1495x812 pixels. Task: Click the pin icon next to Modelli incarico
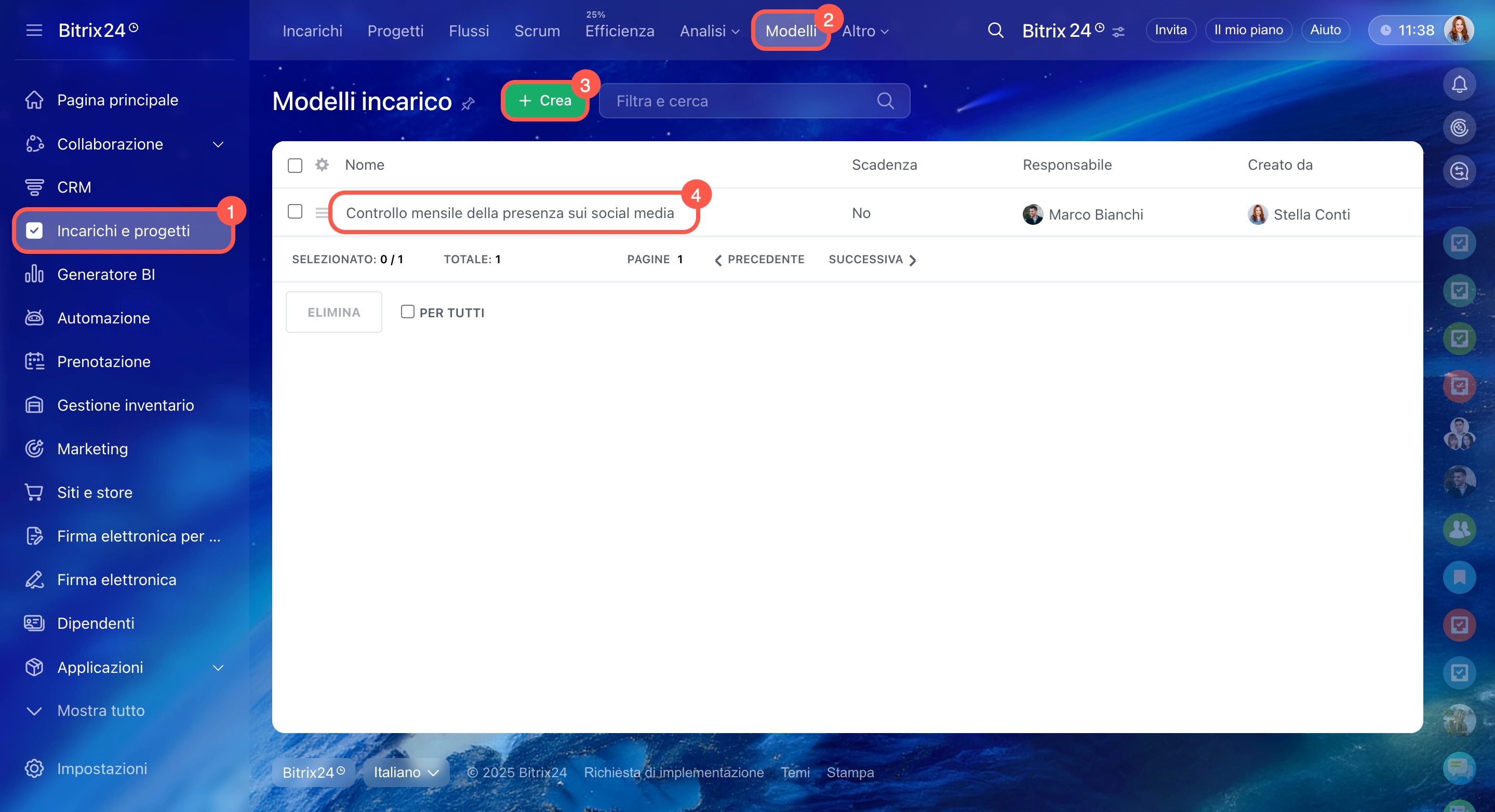point(468,103)
